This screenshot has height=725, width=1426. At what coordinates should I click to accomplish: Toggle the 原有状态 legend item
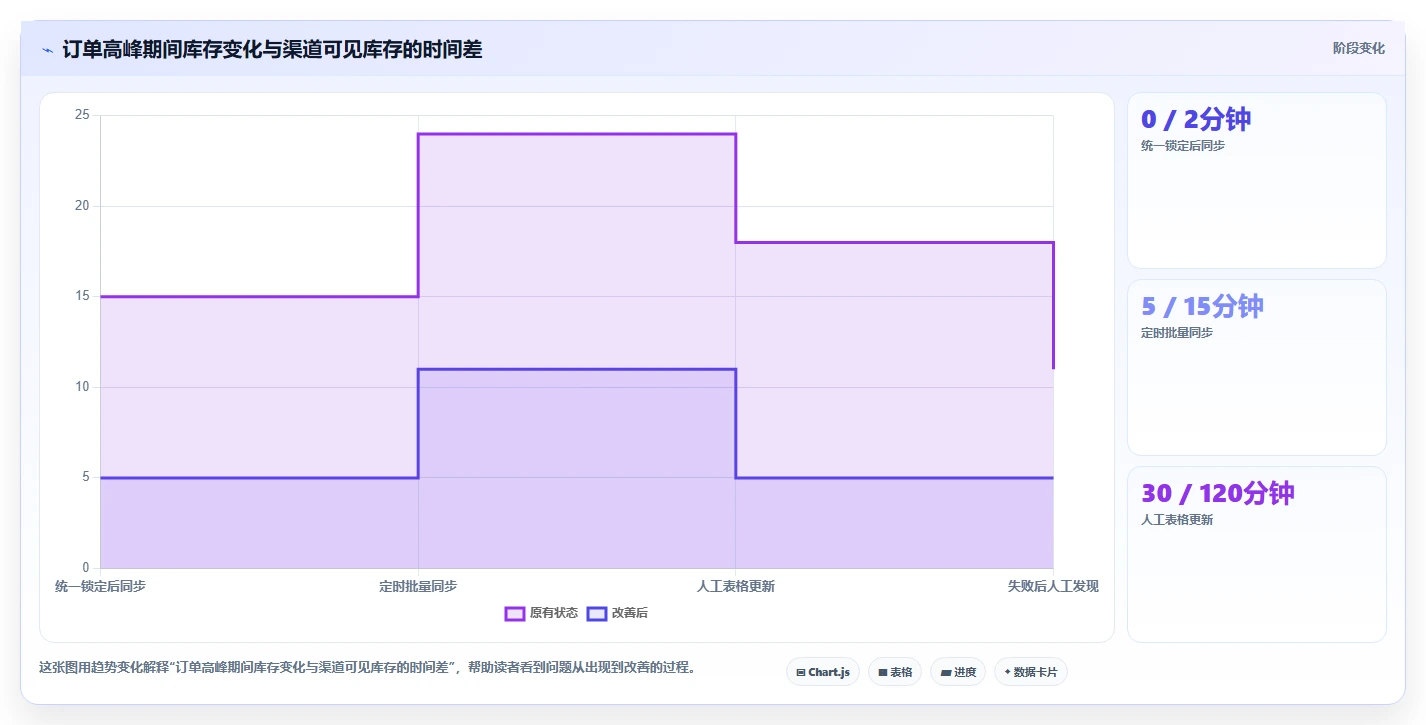coord(541,613)
